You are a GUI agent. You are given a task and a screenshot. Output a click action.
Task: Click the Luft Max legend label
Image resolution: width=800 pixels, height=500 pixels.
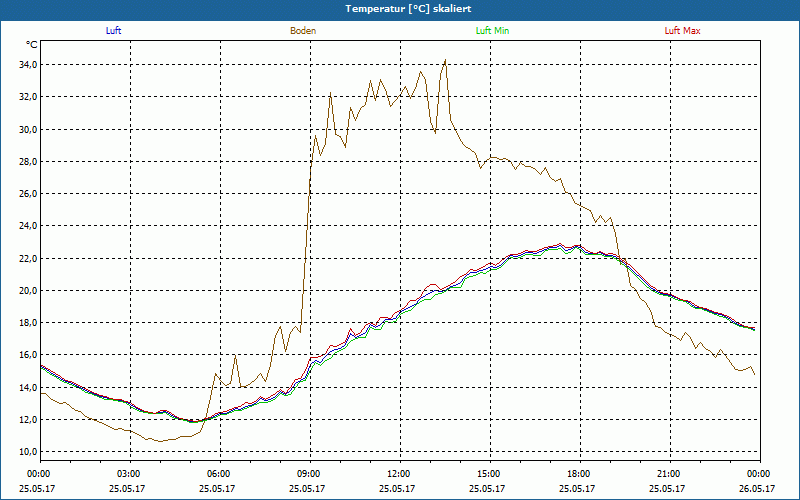(682, 31)
